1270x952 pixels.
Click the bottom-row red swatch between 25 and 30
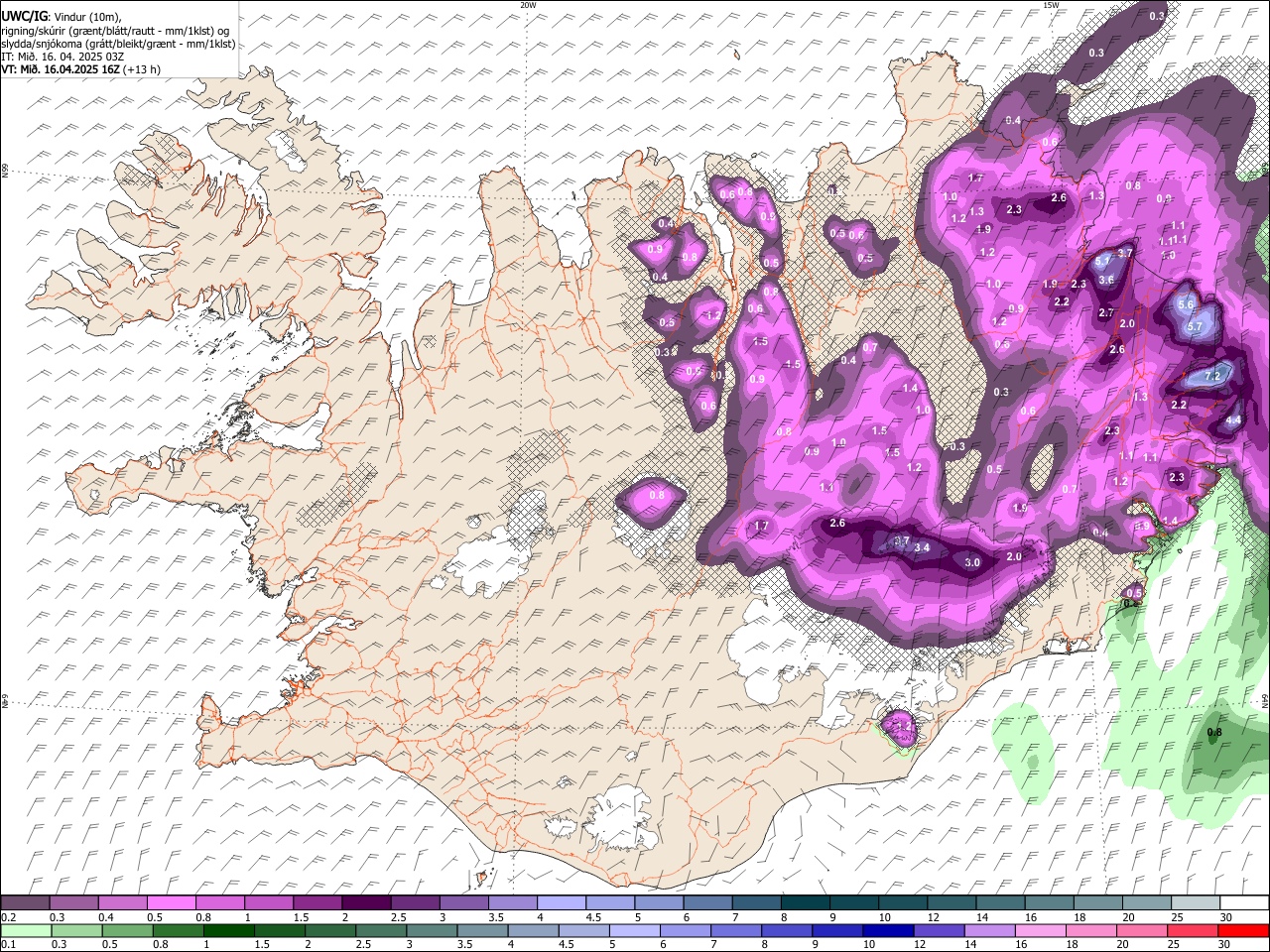point(1193,931)
